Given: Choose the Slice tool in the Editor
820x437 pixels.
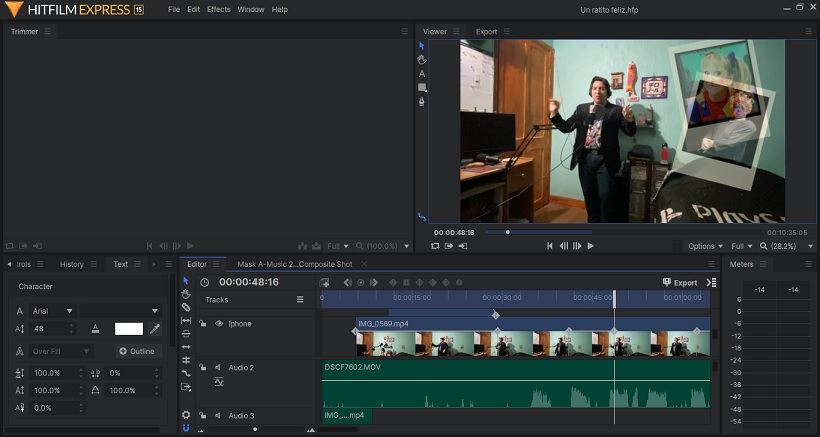Looking at the screenshot, I should (186, 307).
